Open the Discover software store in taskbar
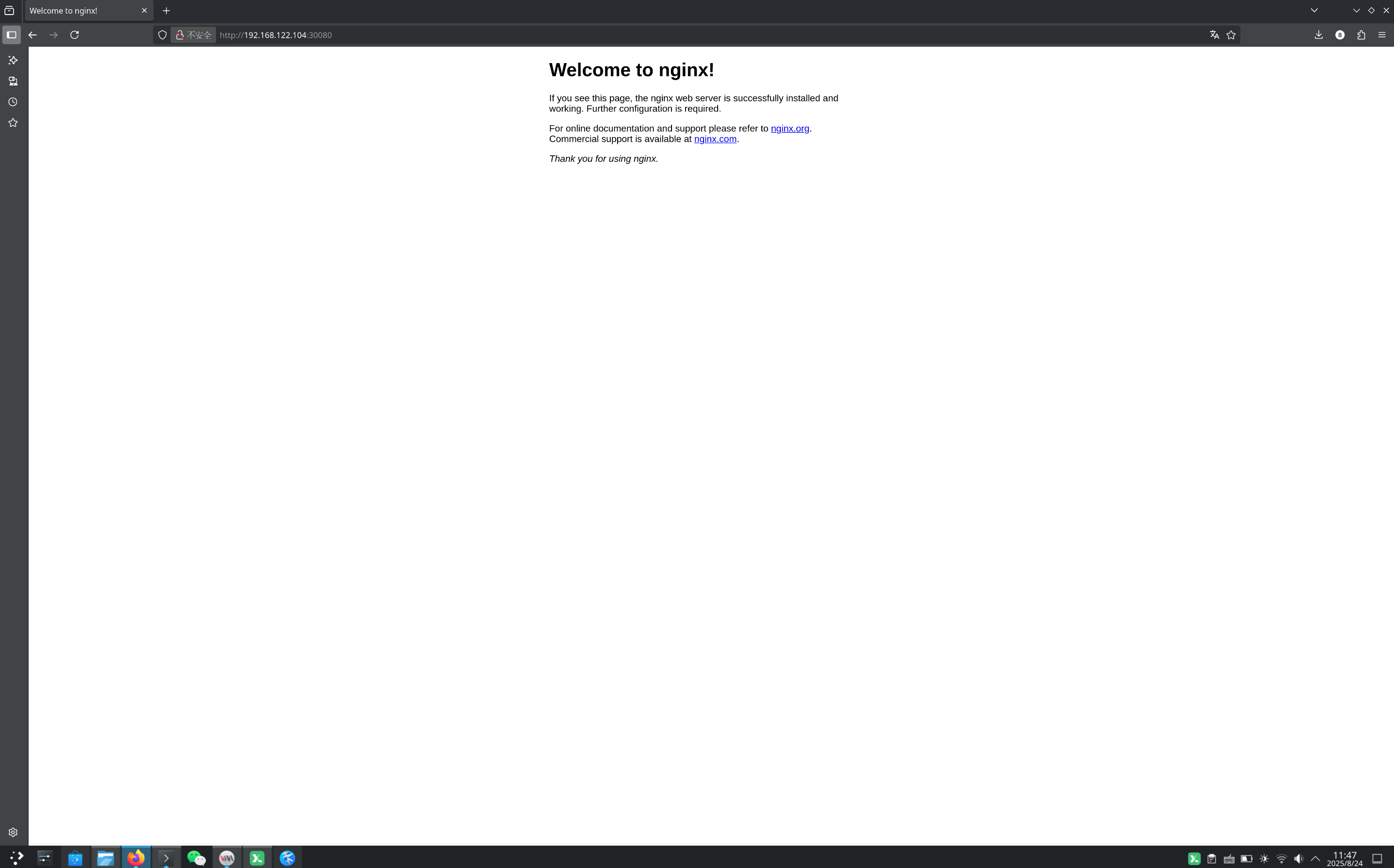 point(75,858)
